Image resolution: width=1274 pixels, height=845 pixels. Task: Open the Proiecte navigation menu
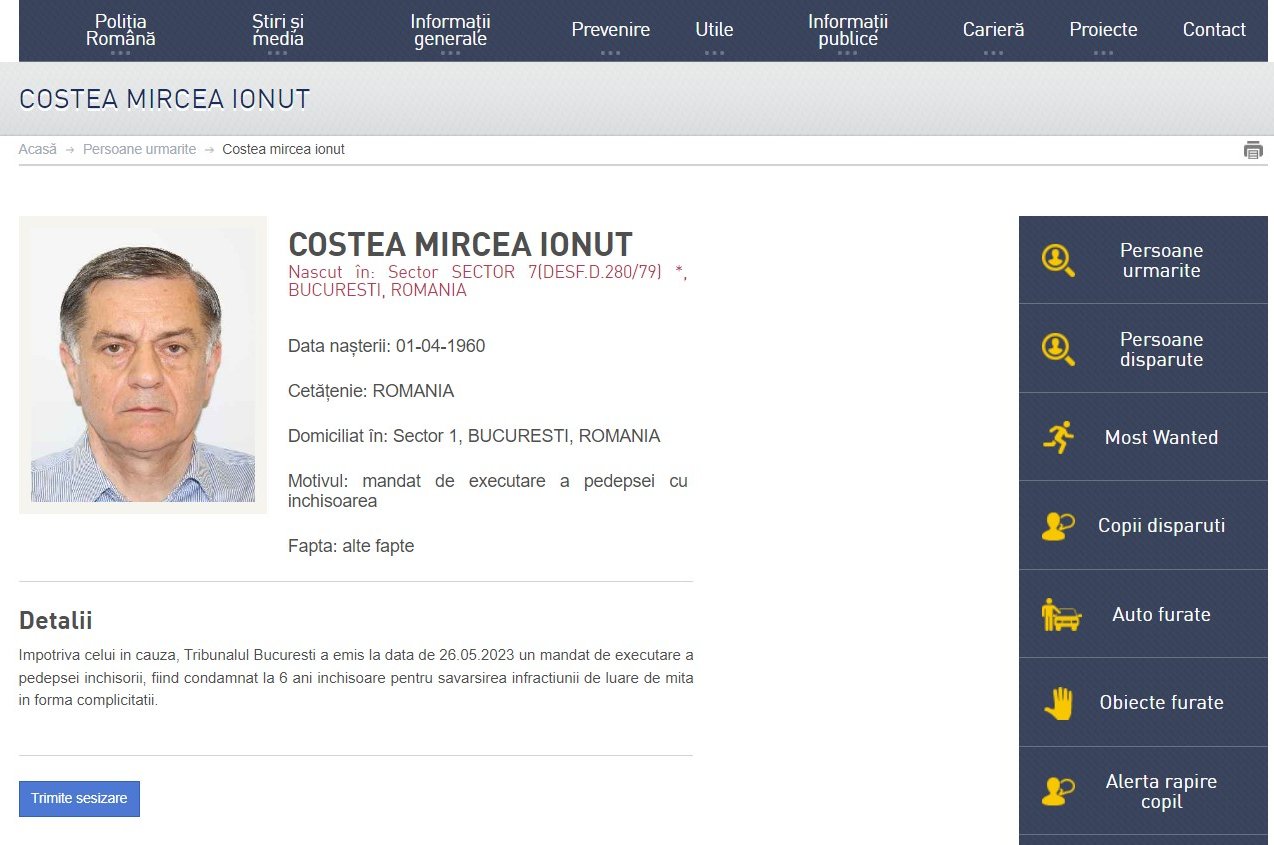click(1103, 31)
